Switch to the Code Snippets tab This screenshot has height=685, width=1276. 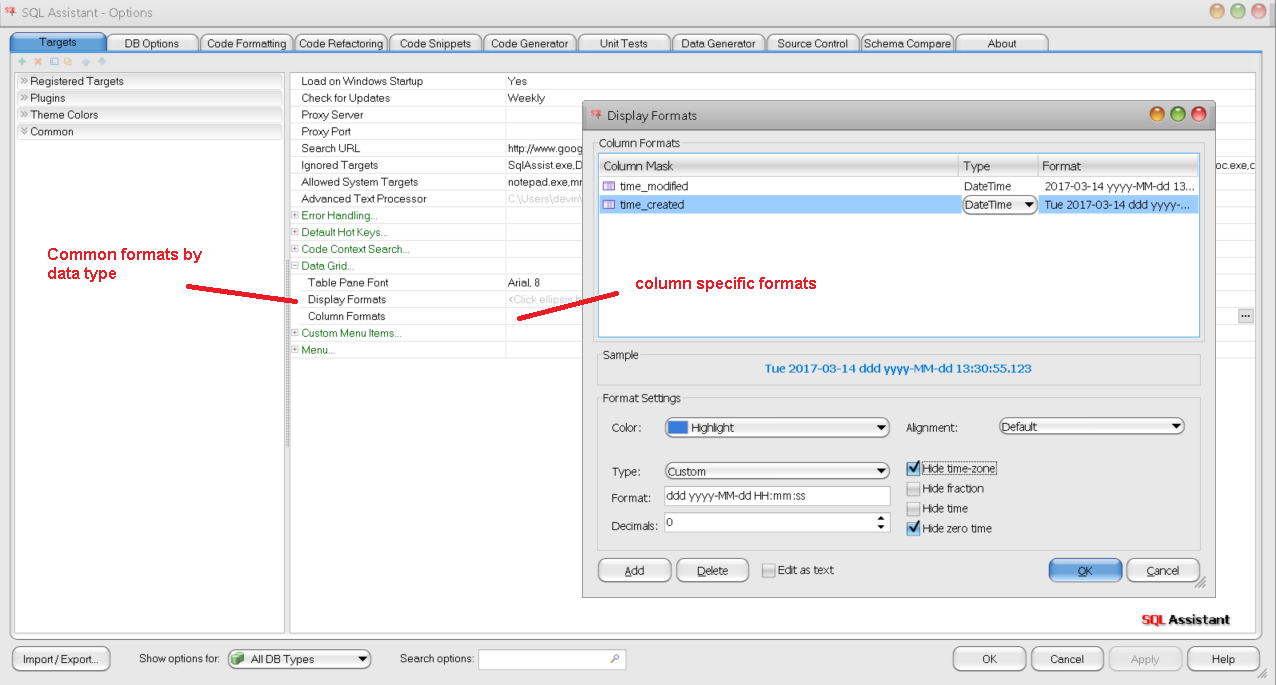[x=435, y=43]
